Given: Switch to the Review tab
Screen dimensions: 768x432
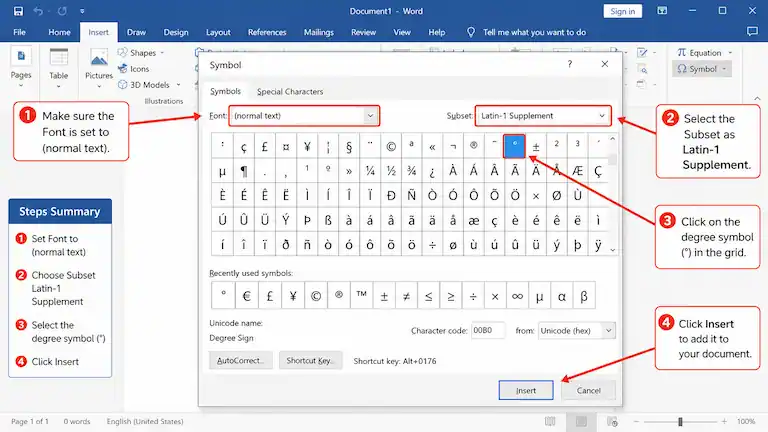Looking at the screenshot, I should point(363,32).
